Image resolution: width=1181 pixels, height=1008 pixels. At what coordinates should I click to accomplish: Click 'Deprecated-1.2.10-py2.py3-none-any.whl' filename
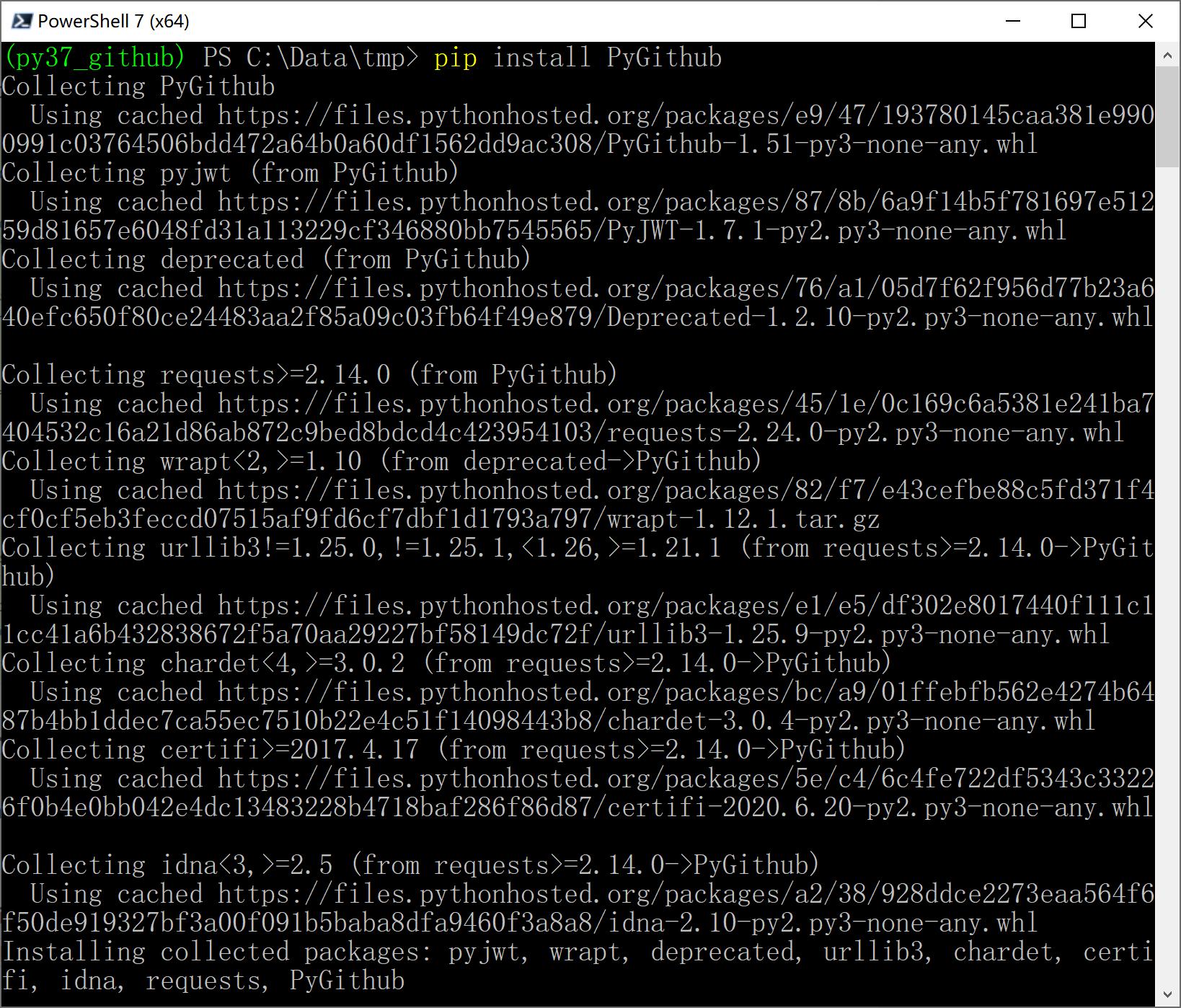tap(880, 317)
